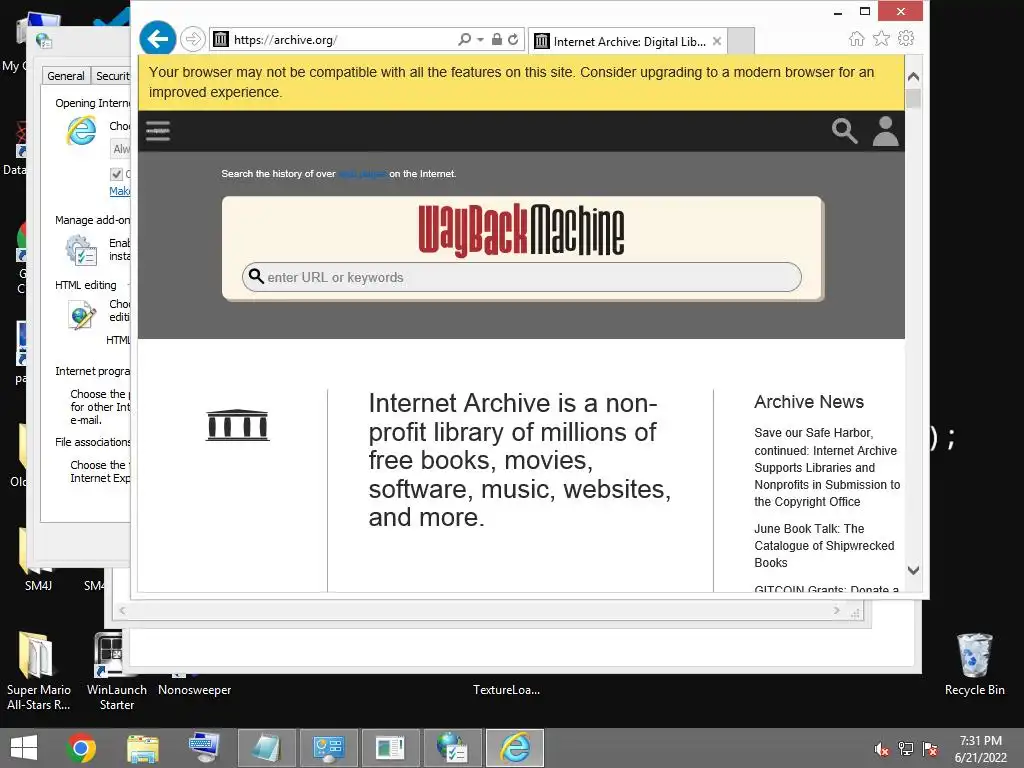The width and height of the screenshot is (1024, 768).
Task: Click the Manage add-ons gear icon
Action: (x=81, y=249)
